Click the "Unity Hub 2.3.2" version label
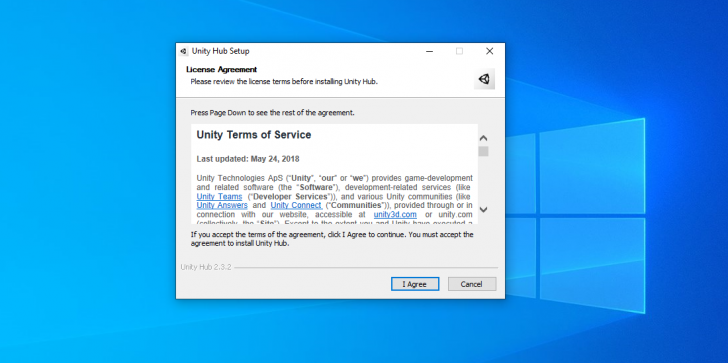Viewport: 728px width, 363px height. (206, 267)
